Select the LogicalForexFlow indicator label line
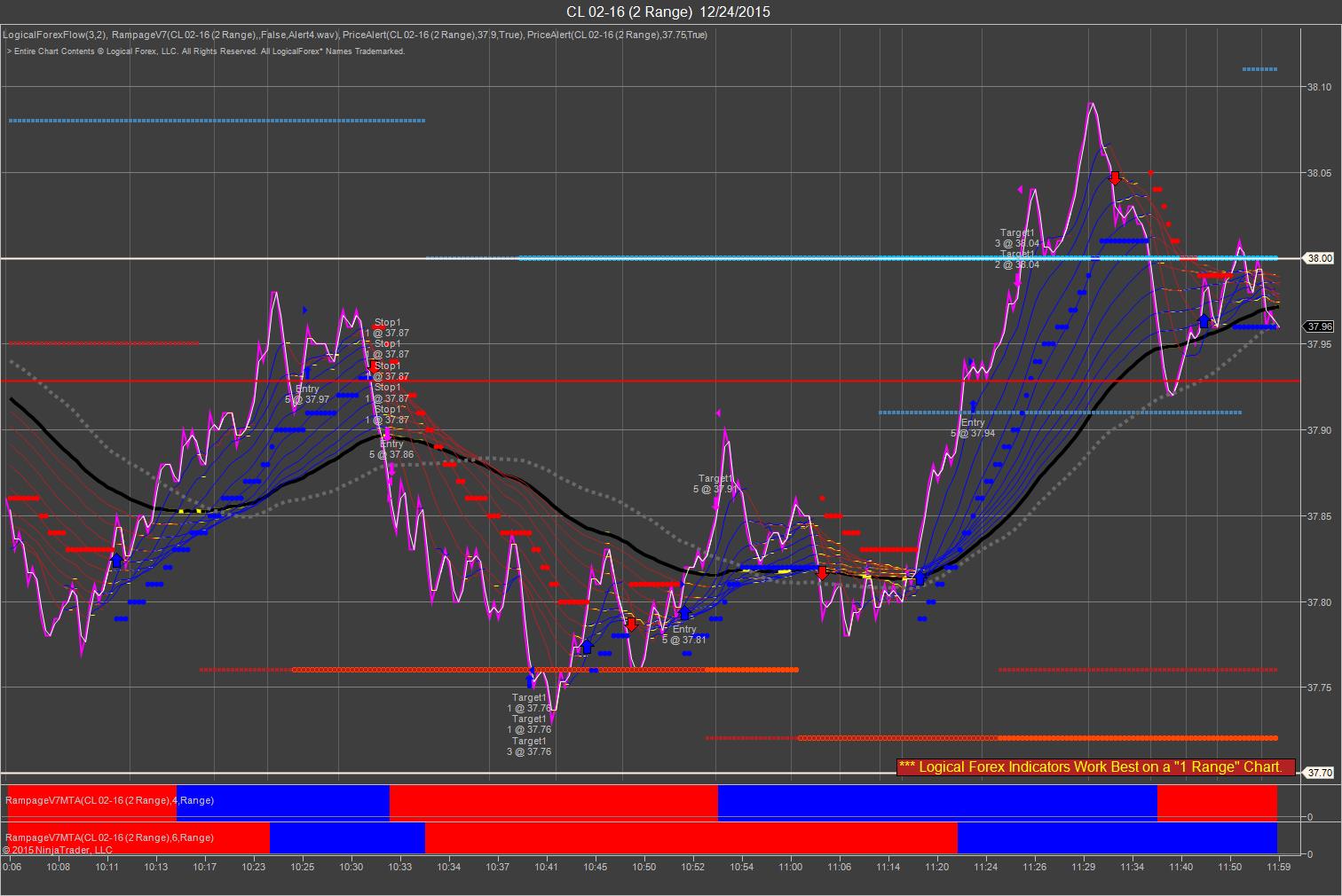Screen dimensions: 1342x896 [x=355, y=35]
